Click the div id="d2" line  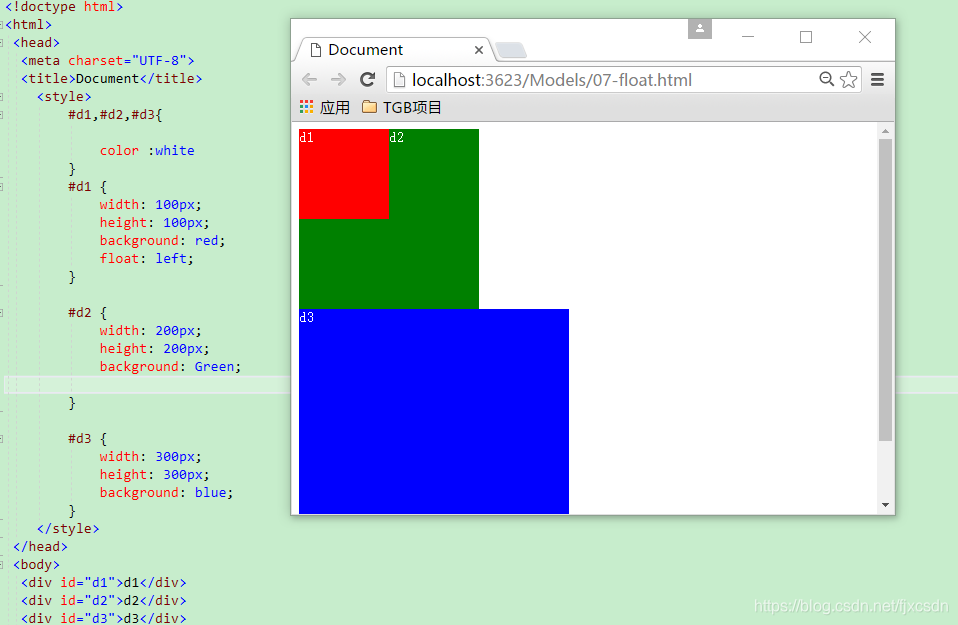104,601
